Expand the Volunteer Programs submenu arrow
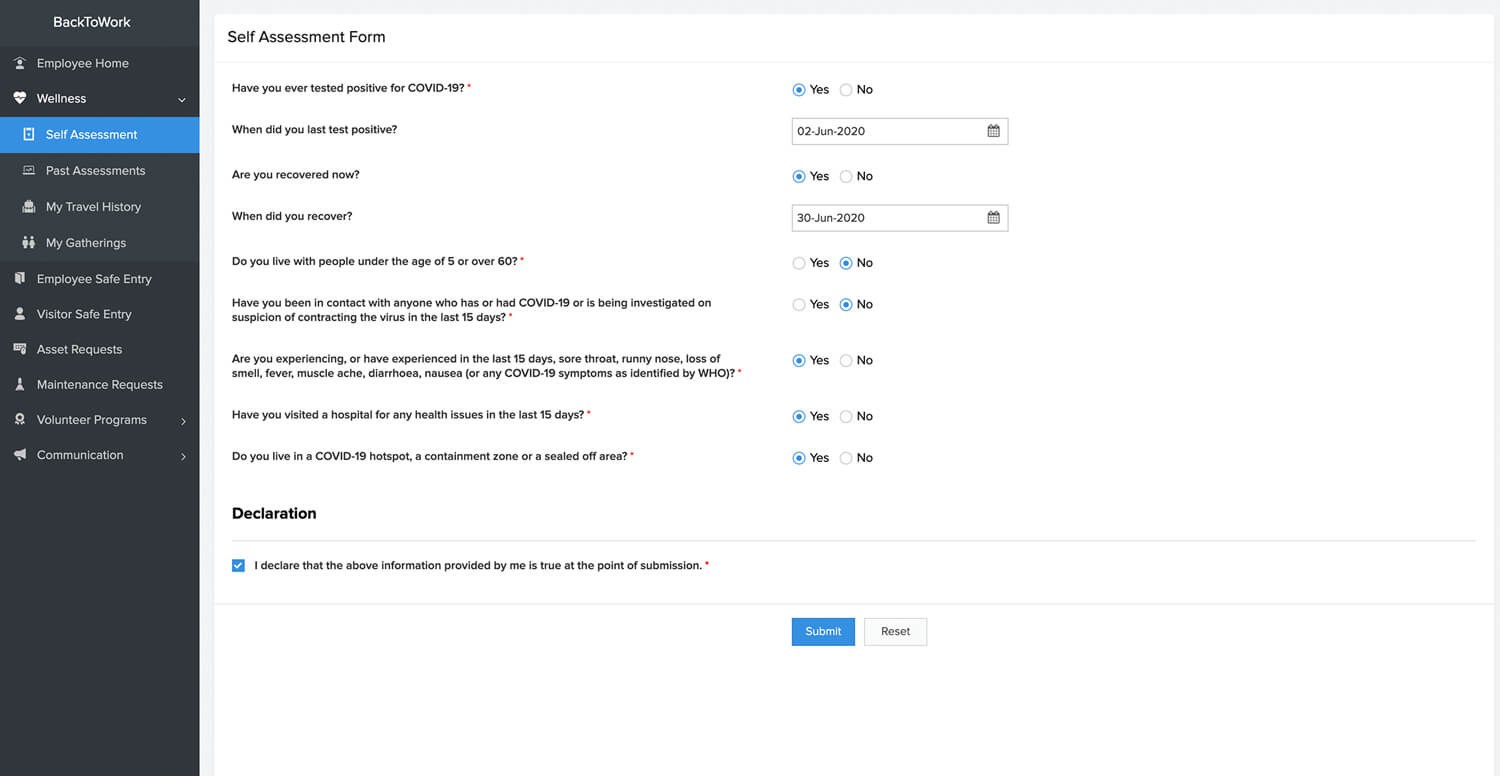1500x776 pixels. coord(183,421)
